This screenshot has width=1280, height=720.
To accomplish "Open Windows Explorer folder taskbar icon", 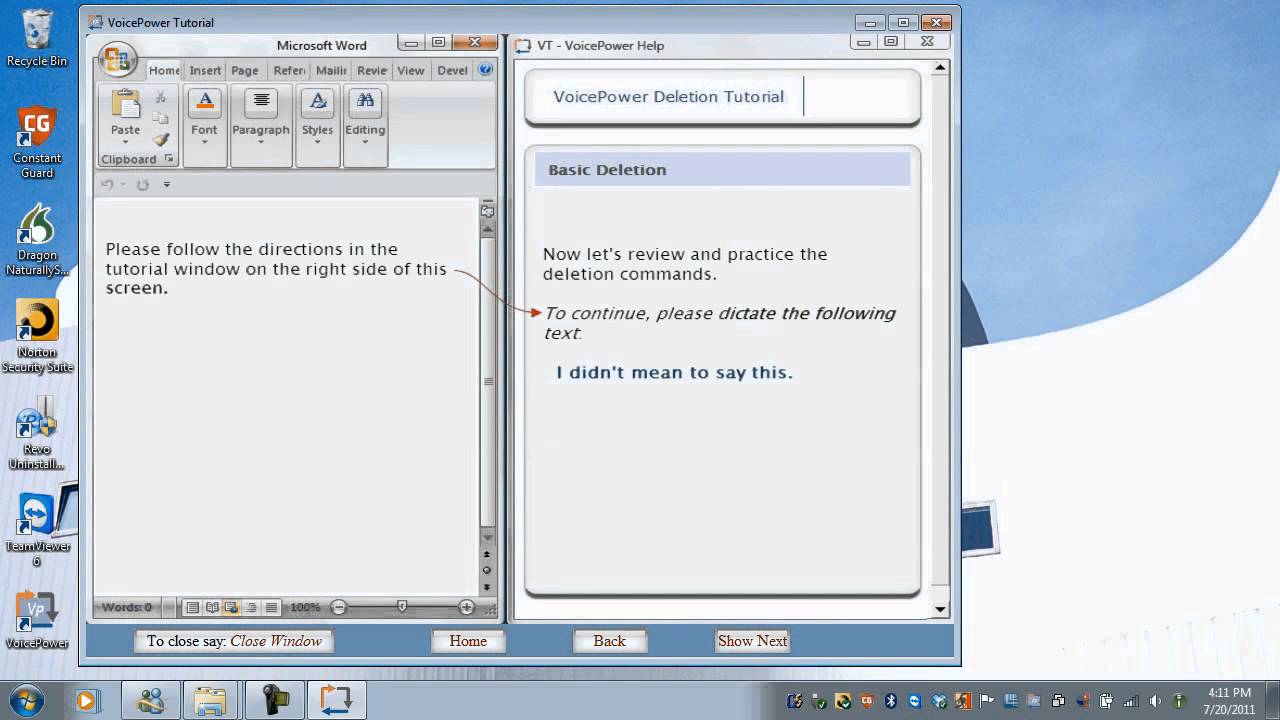I will pos(210,700).
